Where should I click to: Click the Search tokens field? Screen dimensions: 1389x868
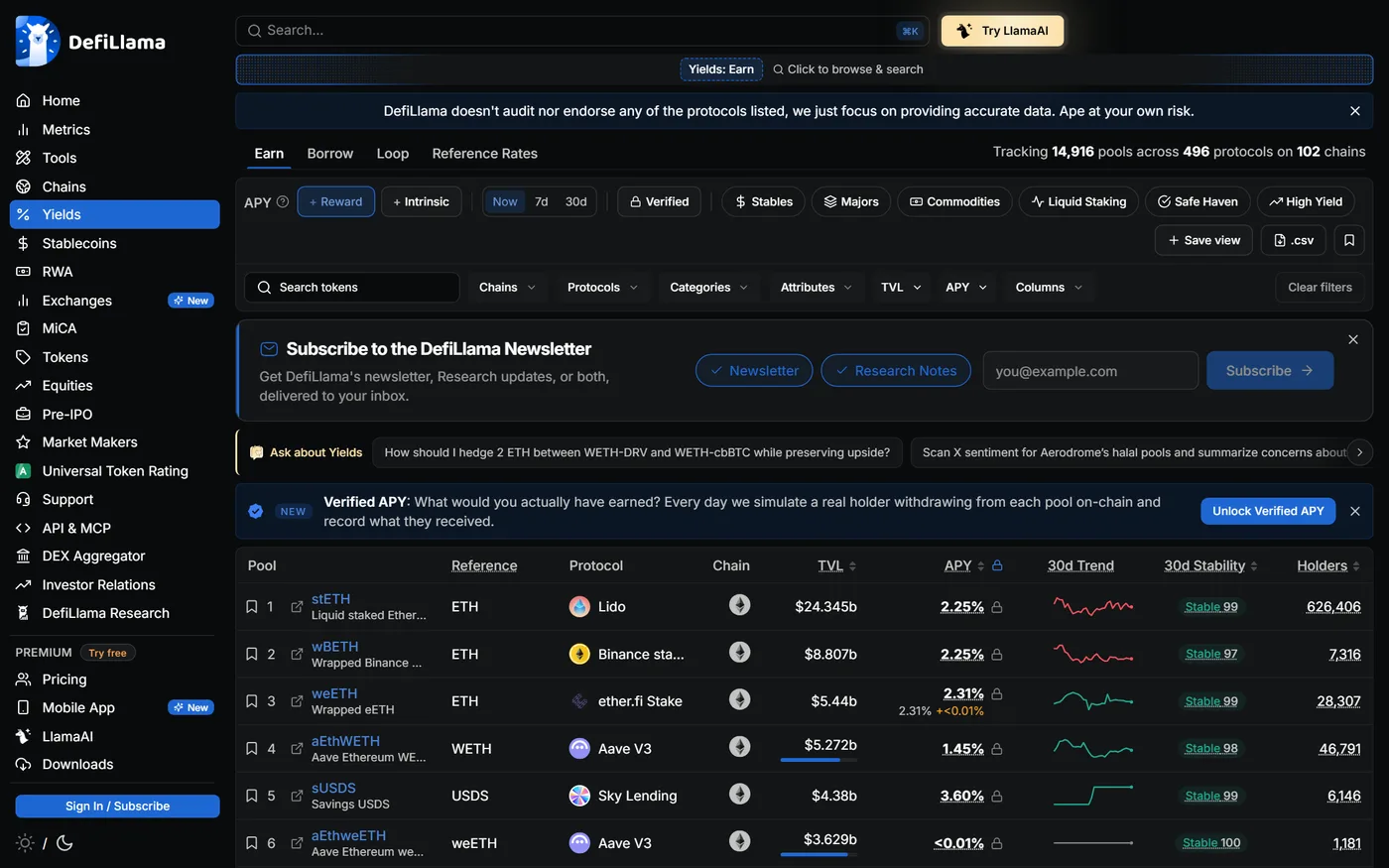pyautogui.click(x=352, y=288)
